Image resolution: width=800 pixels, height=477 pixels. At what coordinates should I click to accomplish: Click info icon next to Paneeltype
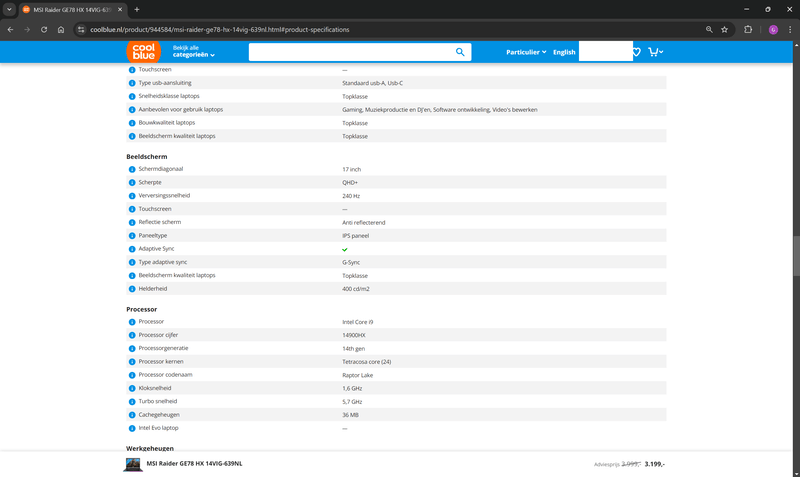132,236
